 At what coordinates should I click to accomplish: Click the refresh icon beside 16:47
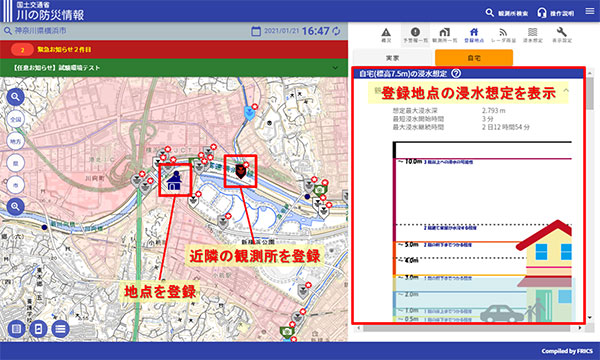coord(336,31)
